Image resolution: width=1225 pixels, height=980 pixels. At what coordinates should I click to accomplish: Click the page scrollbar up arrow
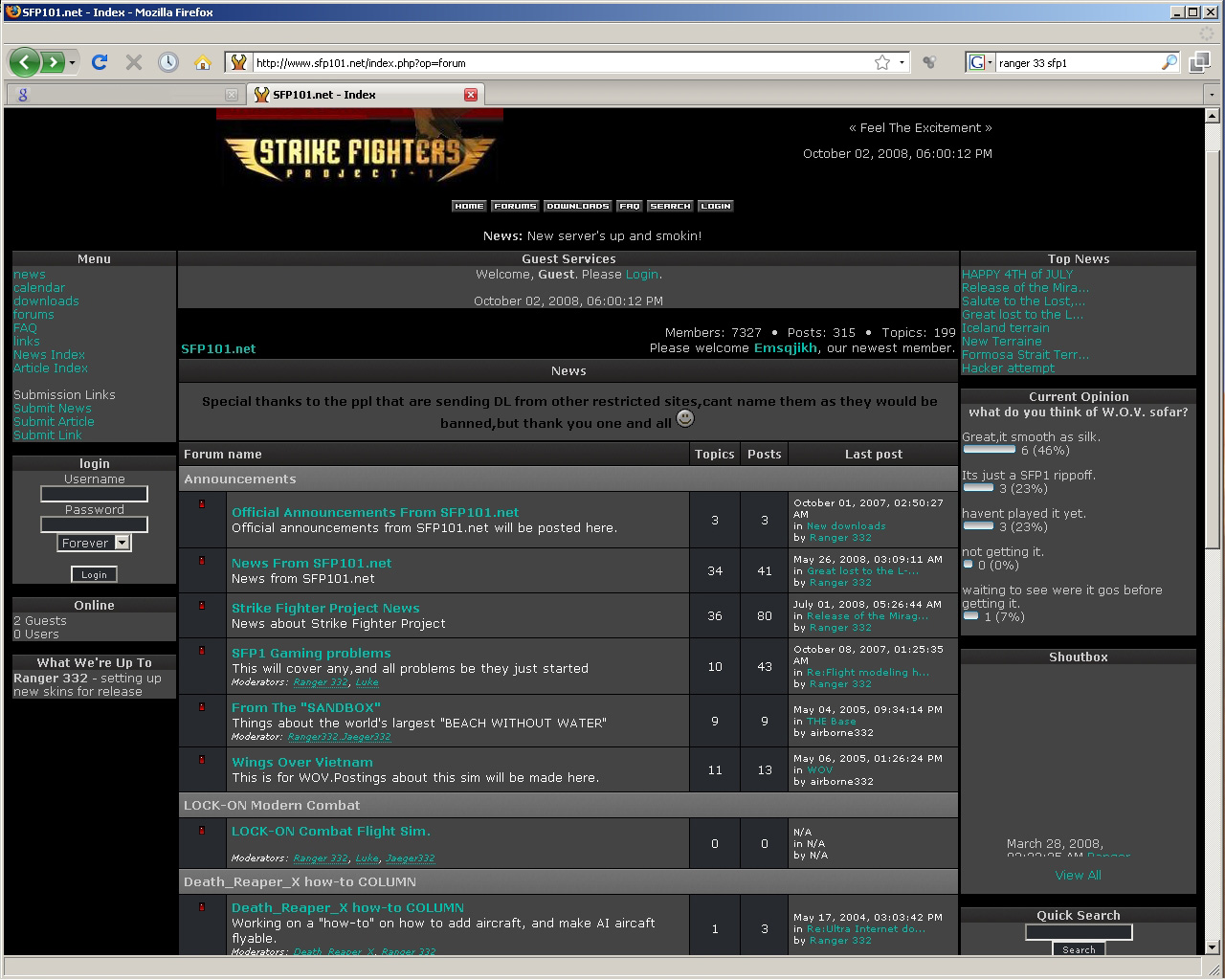(1213, 116)
